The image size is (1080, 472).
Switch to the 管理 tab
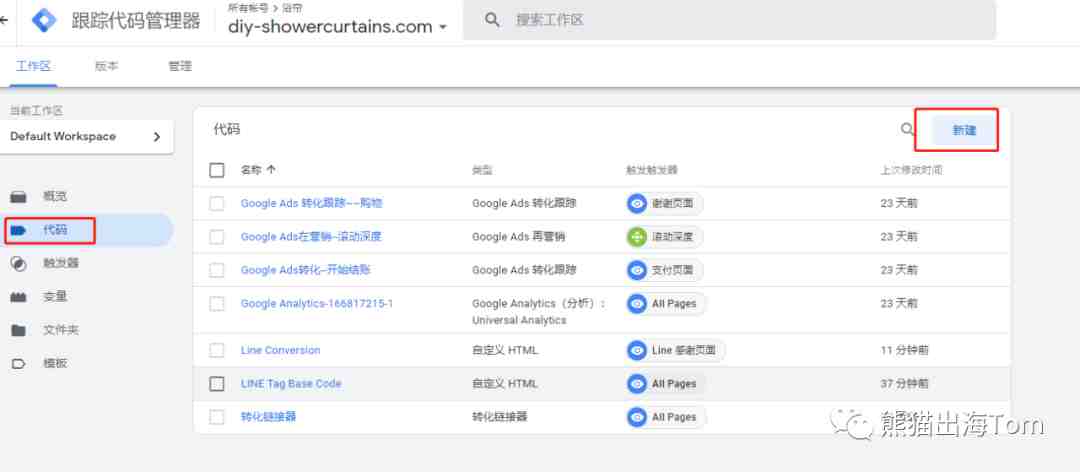180,67
